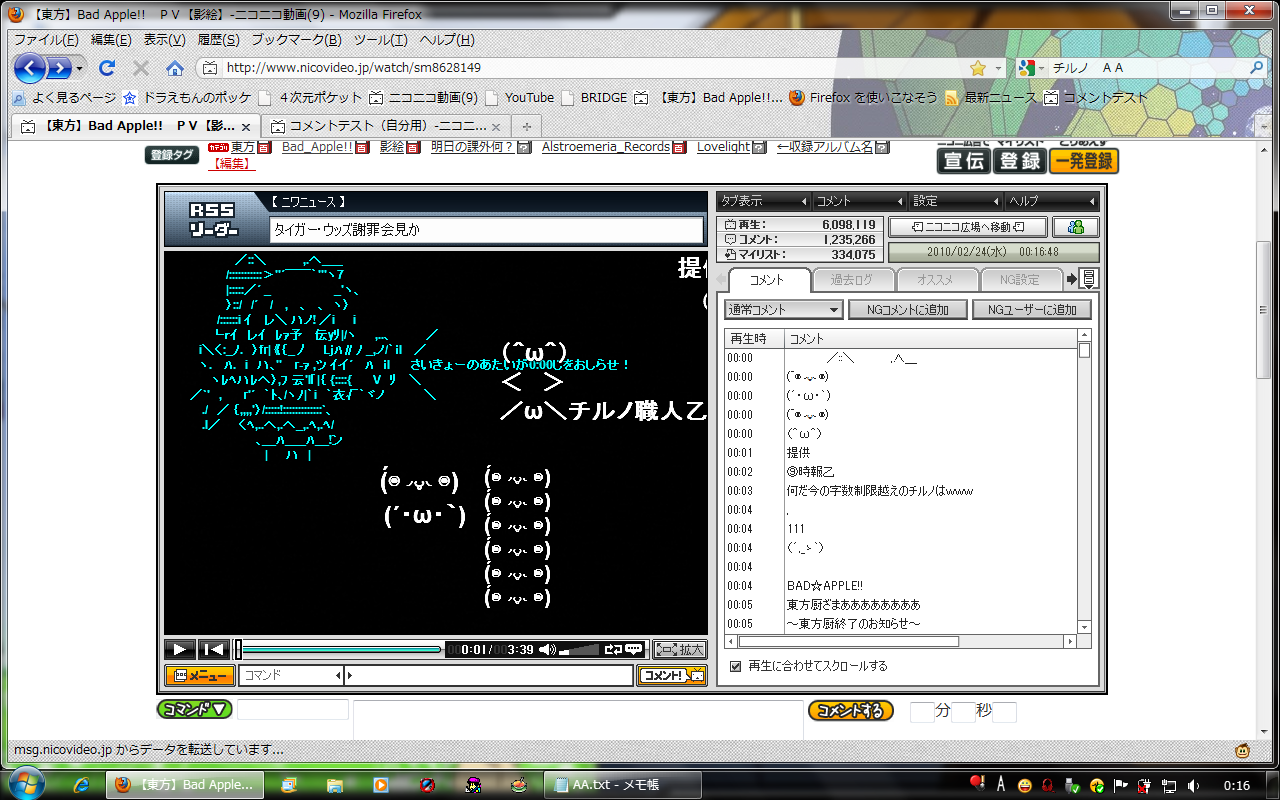
Task: Click the orange コメントする button
Action: click(x=850, y=711)
